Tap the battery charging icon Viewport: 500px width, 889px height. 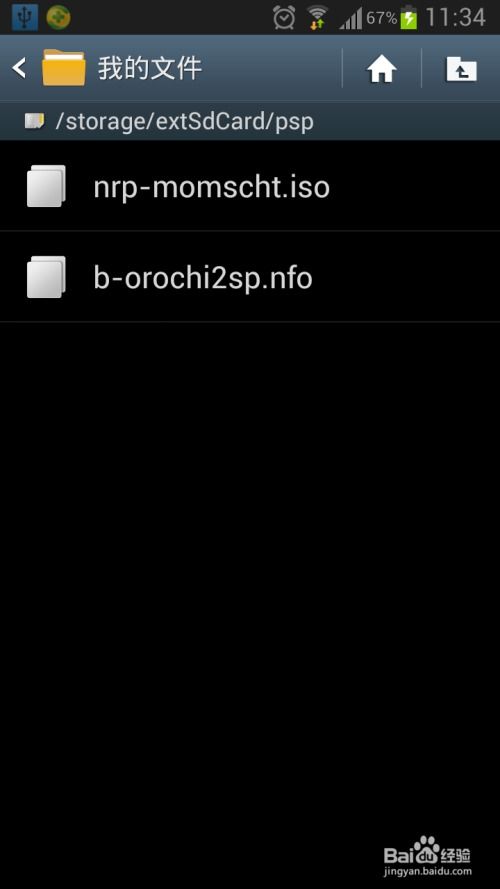pos(409,18)
